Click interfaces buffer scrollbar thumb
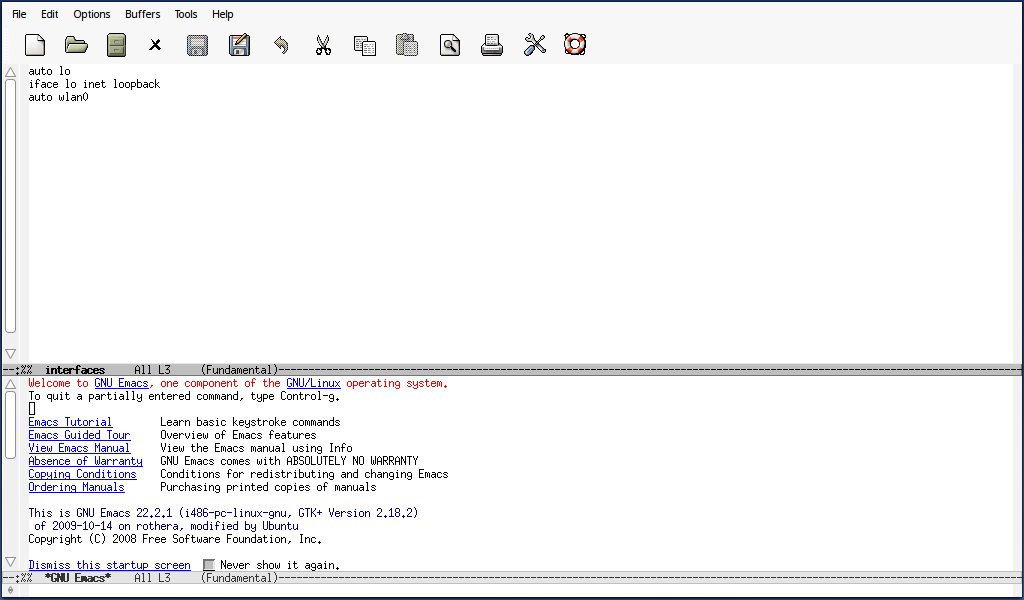This screenshot has height=600, width=1024. 10,206
